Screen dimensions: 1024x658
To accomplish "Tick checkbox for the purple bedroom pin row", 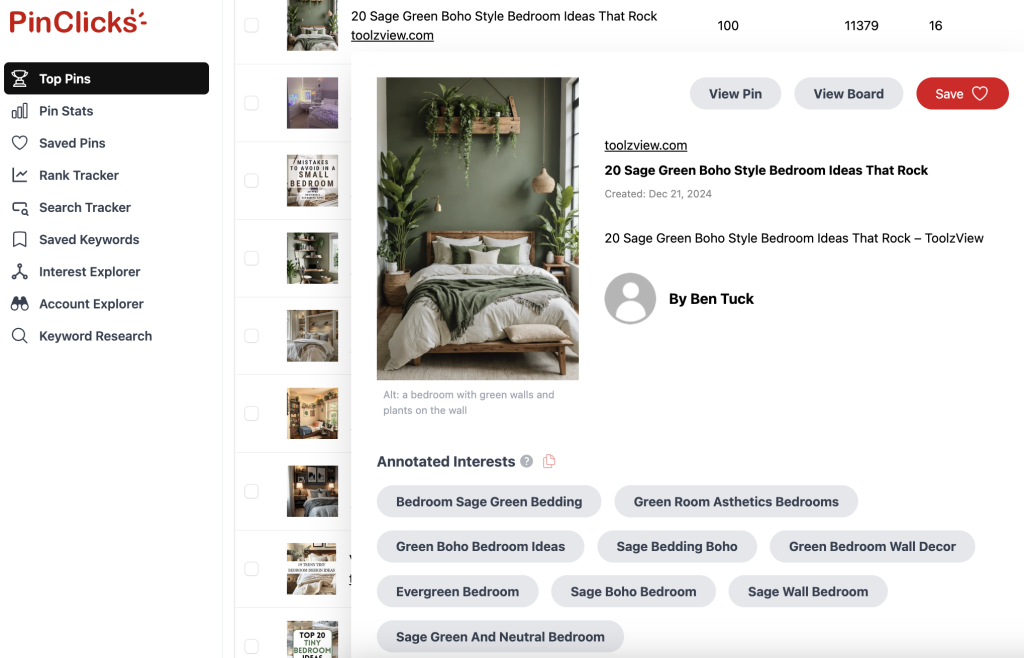I will coord(251,103).
